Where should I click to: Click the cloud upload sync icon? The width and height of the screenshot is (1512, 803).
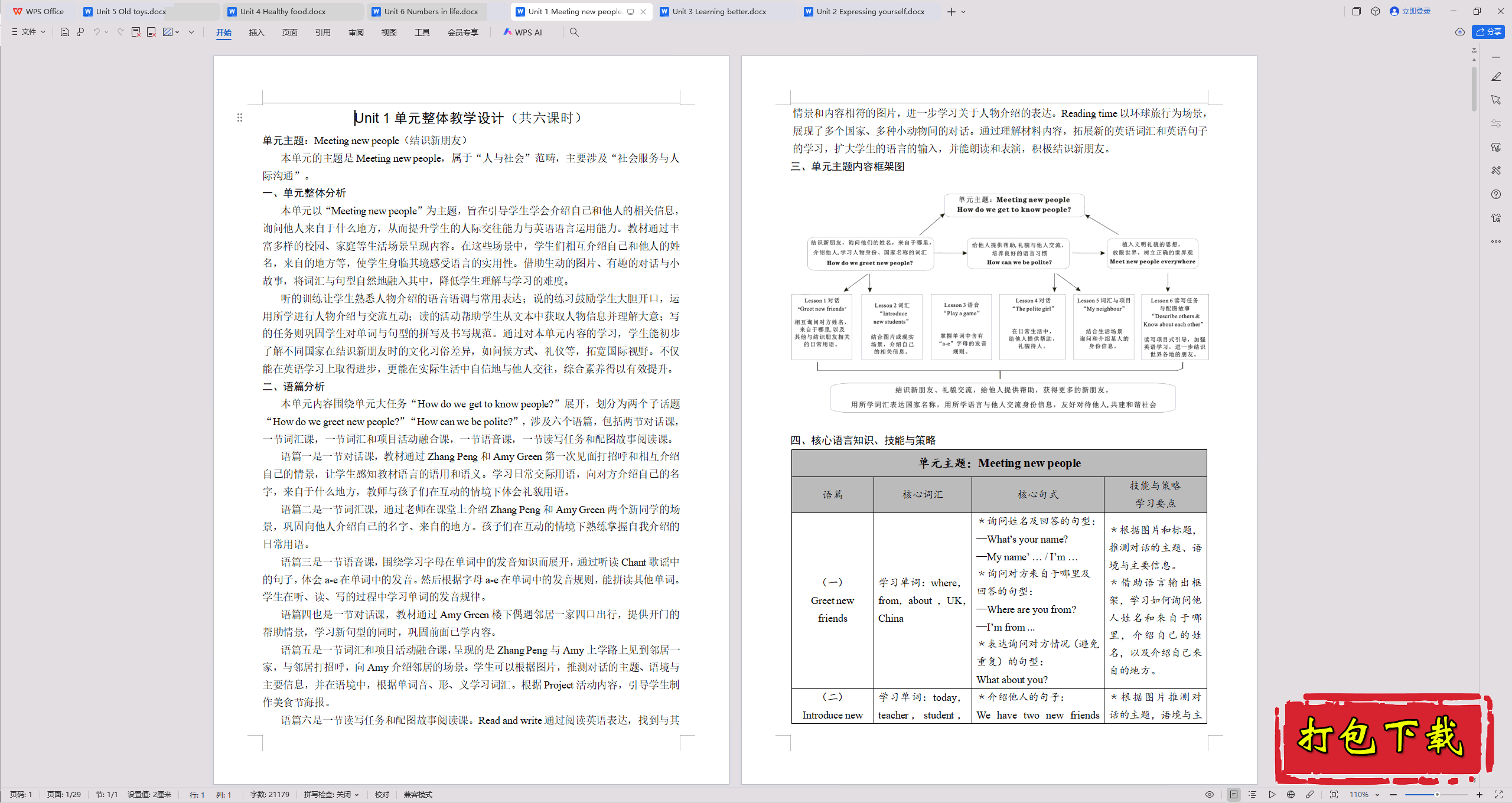click(1460, 32)
